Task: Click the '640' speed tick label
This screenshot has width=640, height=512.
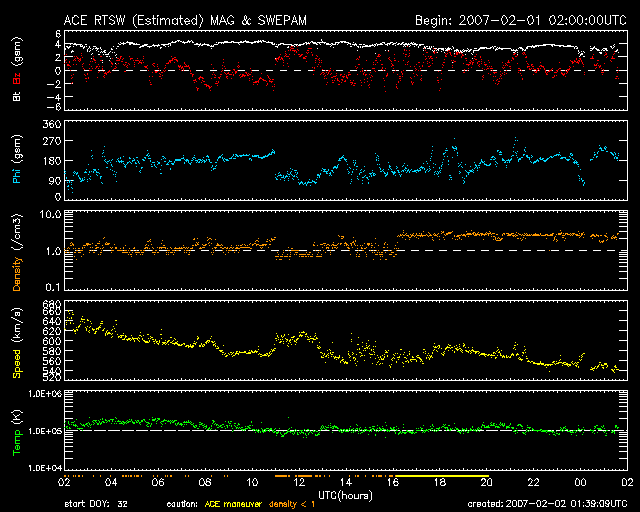Action: click(52, 321)
